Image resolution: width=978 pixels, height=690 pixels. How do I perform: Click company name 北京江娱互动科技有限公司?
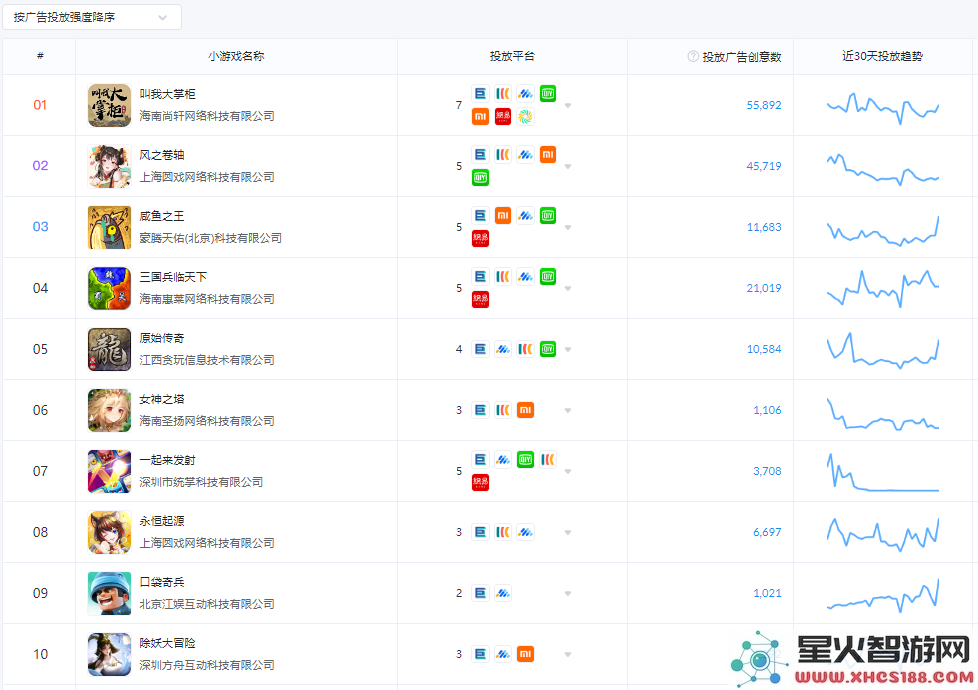(206, 604)
